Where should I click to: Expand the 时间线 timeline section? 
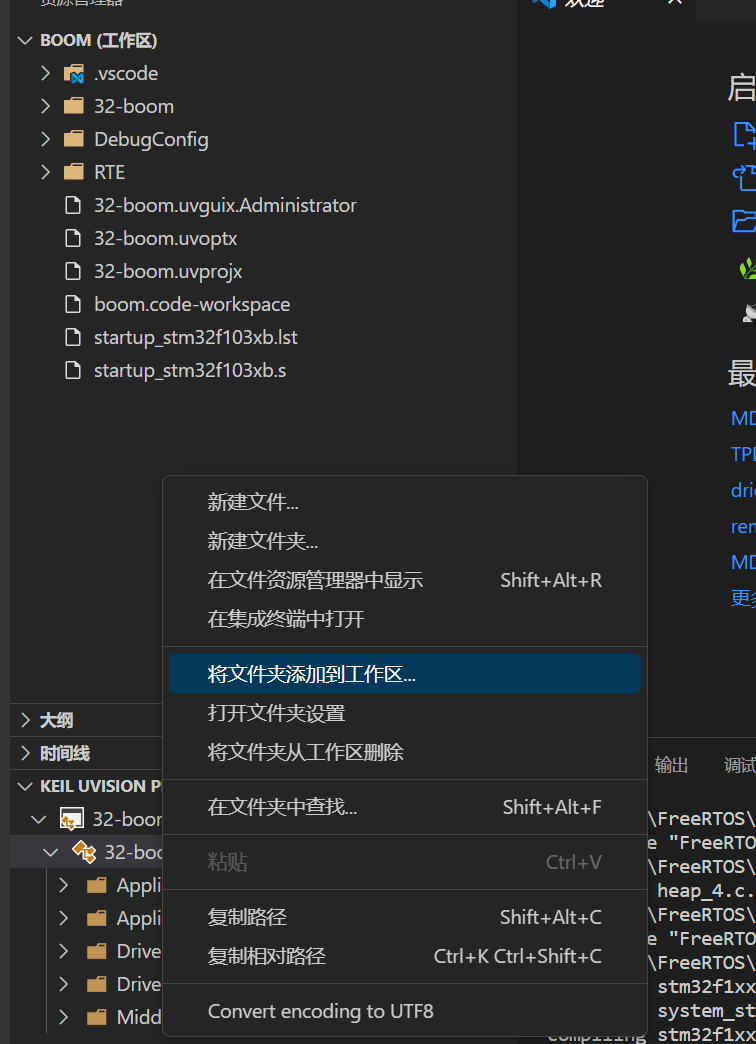pyautogui.click(x=25, y=754)
